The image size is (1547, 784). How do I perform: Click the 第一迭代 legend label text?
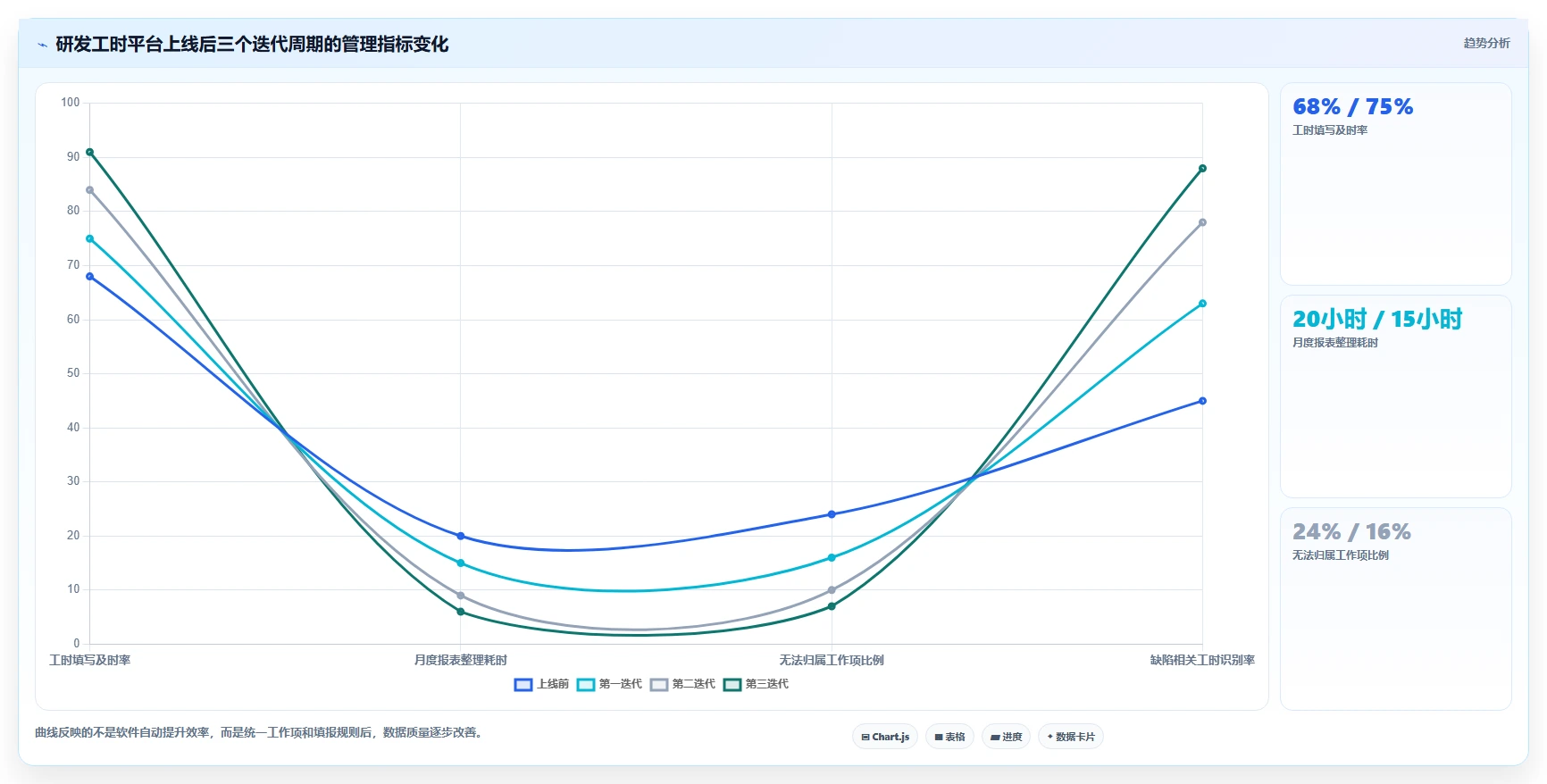(621, 684)
